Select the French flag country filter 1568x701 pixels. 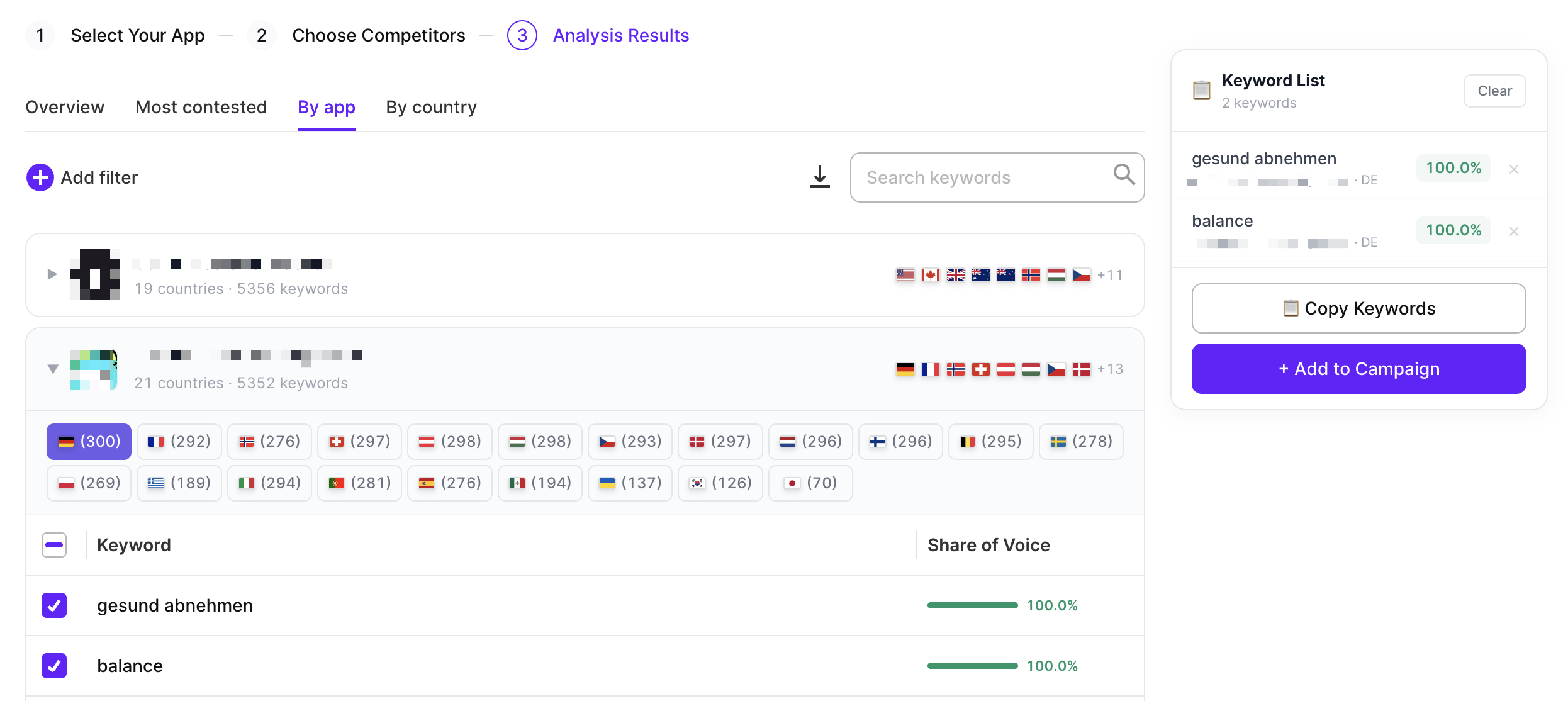[179, 442]
